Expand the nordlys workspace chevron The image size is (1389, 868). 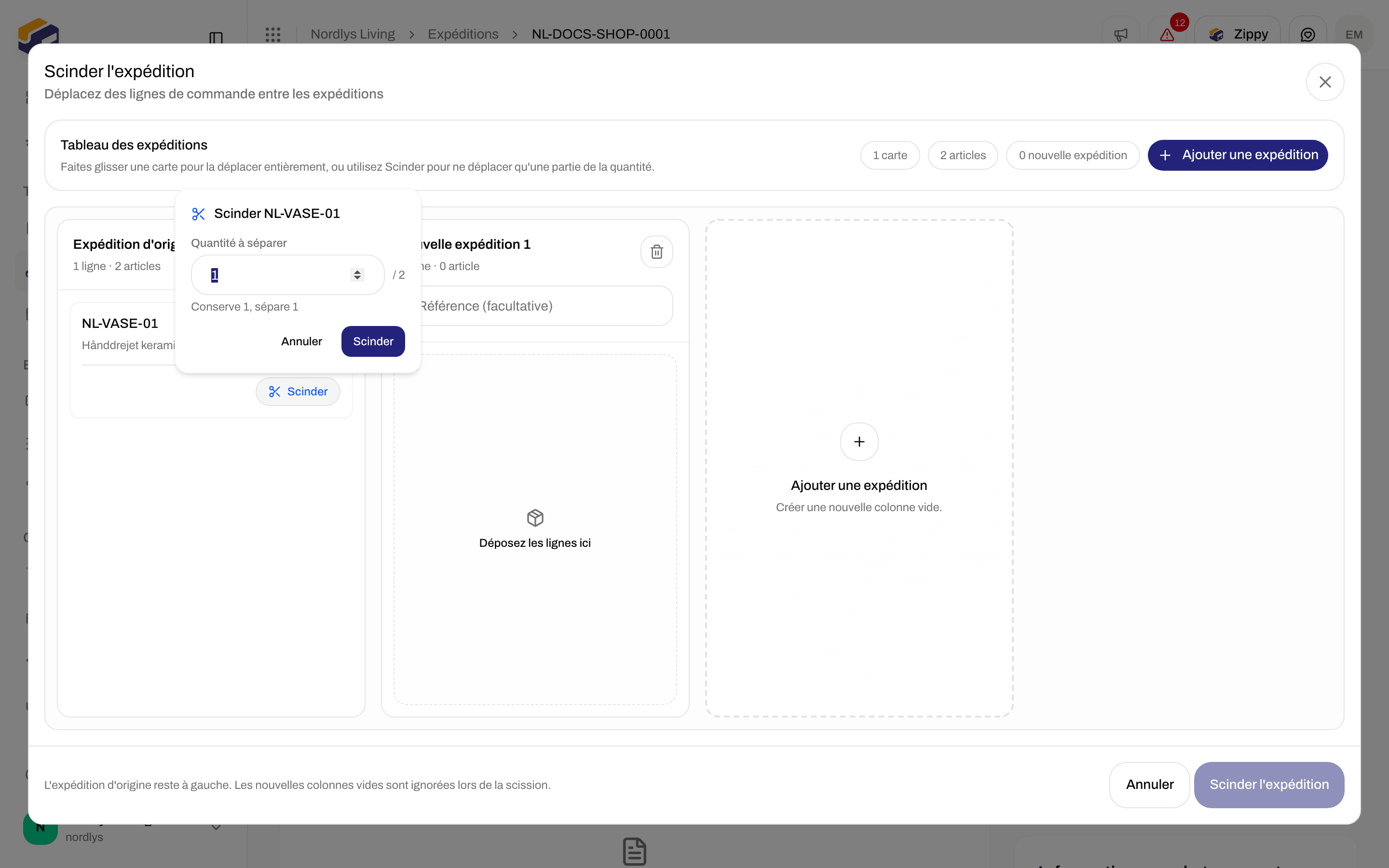tap(216, 828)
